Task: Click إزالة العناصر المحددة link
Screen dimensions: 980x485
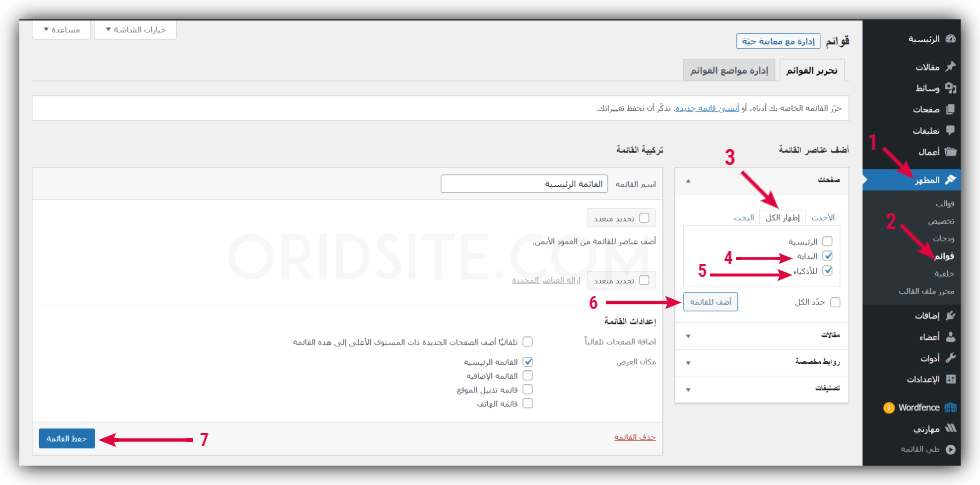Action: click(x=544, y=281)
